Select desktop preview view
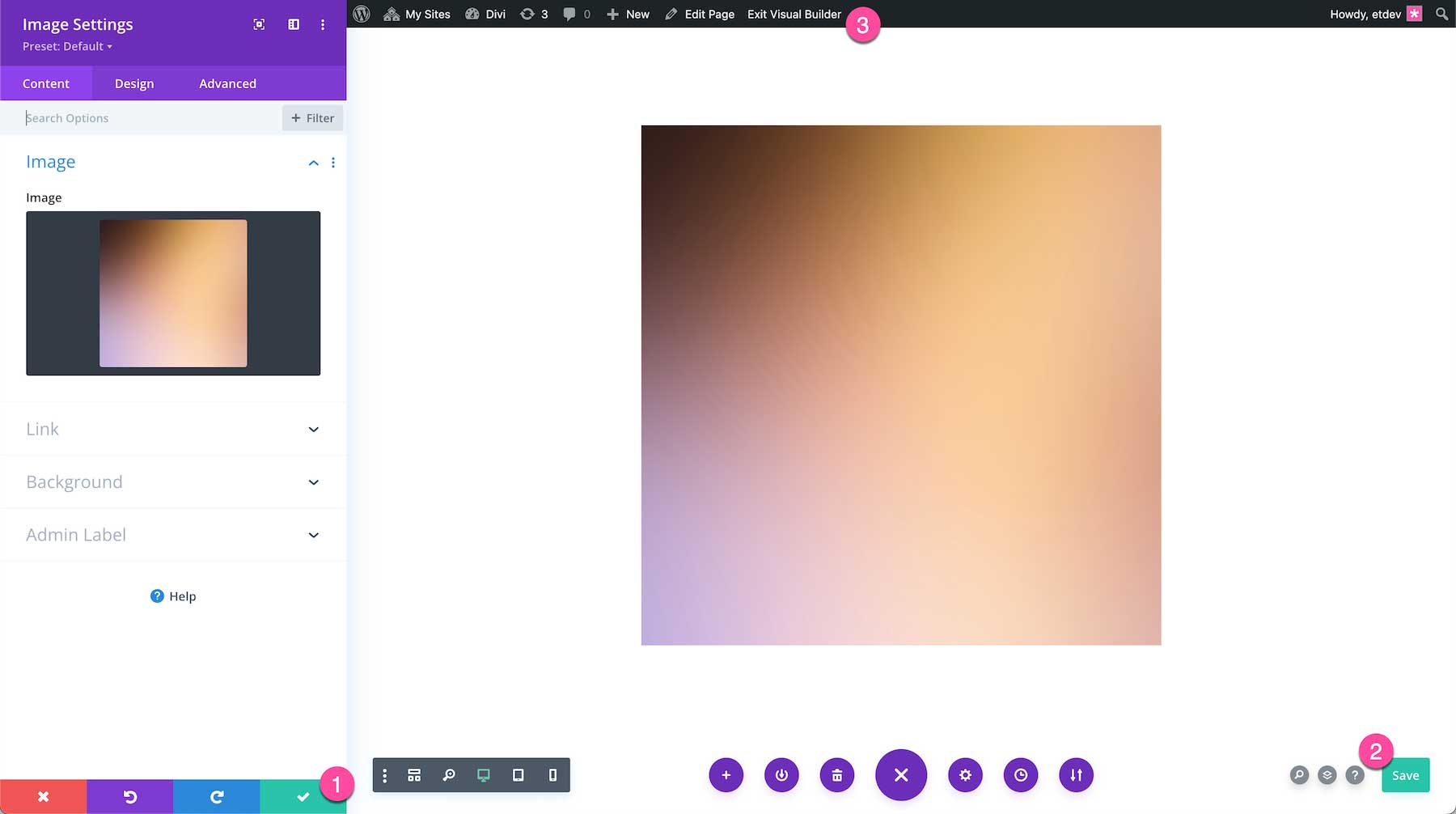 (x=484, y=775)
